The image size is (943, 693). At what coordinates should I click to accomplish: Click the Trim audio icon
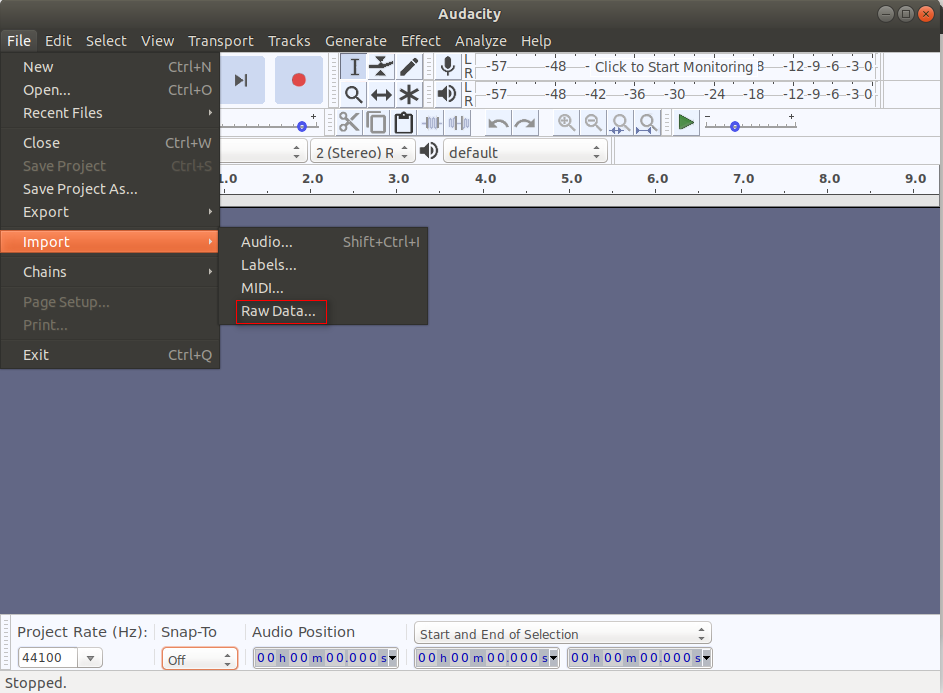click(x=432, y=123)
